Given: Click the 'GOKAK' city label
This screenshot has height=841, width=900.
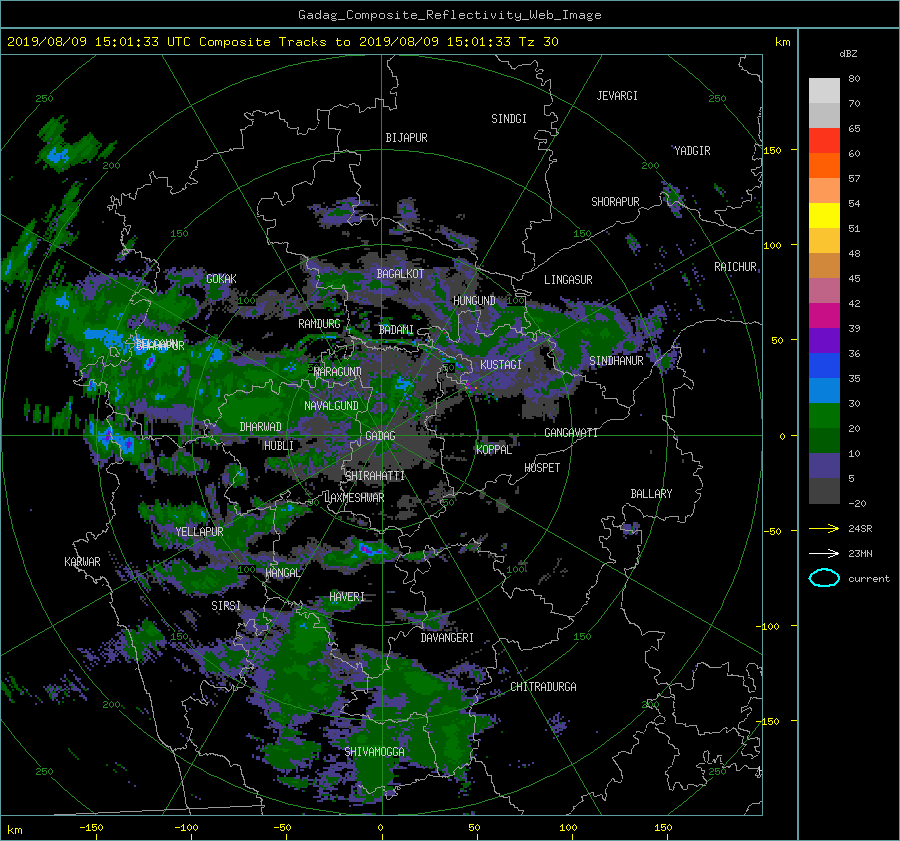Looking at the screenshot, I should pos(221,278).
